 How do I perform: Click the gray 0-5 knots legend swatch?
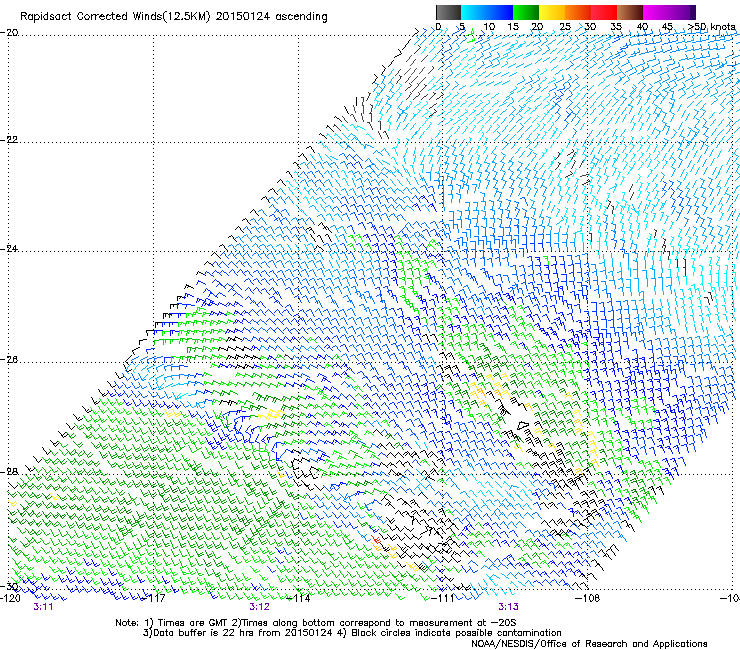[448, 12]
